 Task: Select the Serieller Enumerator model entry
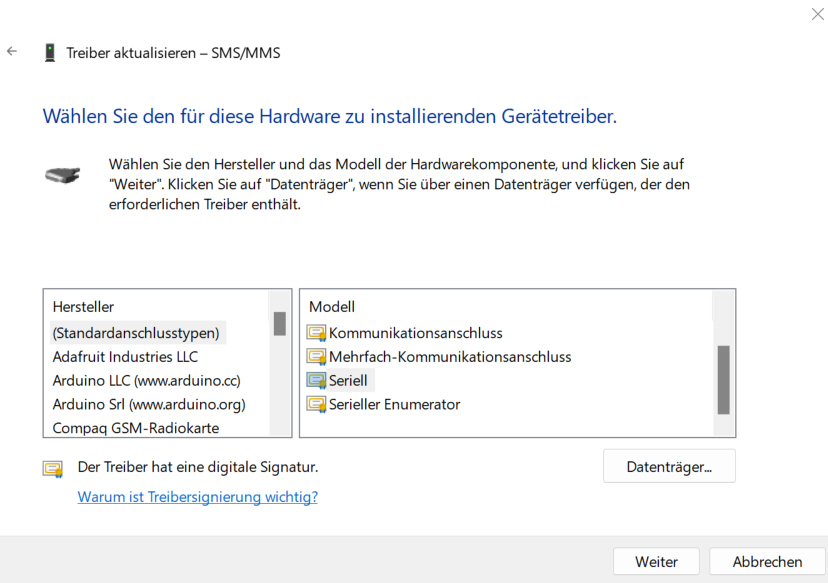coord(394,405)
